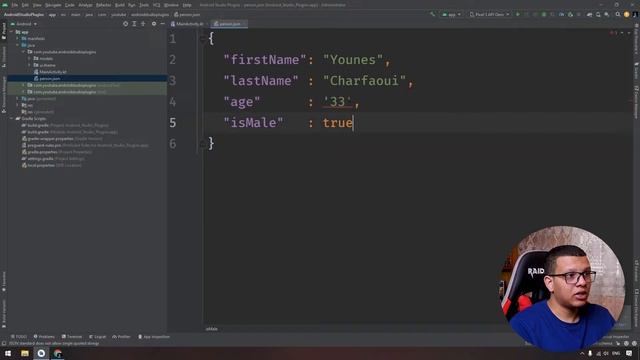This screenshot has width=640, height=360.
Task: Open the Problems tool window
Action: (44, 337)
